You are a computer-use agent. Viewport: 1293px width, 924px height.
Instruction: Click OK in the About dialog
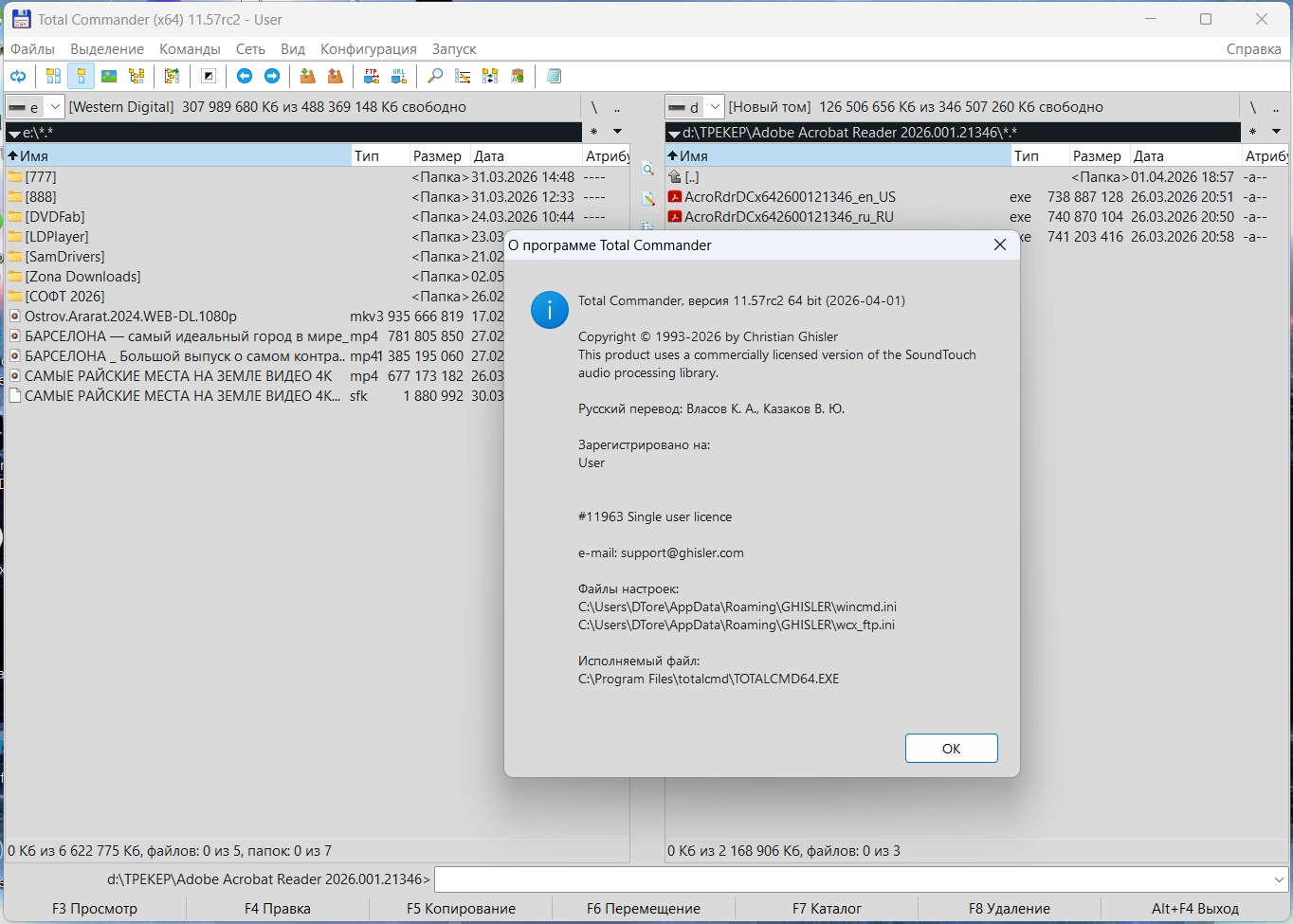click(951, 748)
